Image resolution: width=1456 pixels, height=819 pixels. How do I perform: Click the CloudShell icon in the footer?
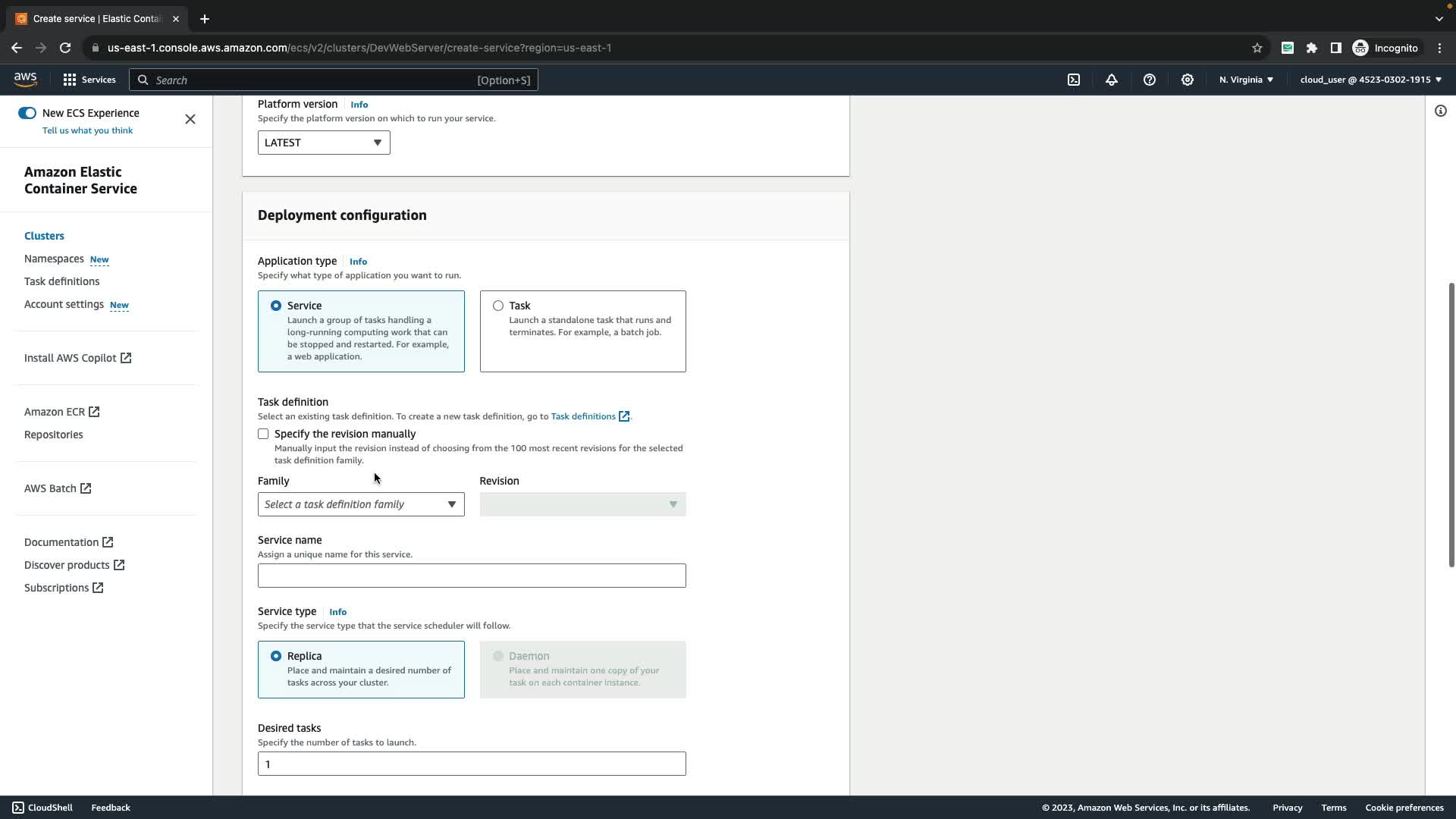[x=18, y=808]
